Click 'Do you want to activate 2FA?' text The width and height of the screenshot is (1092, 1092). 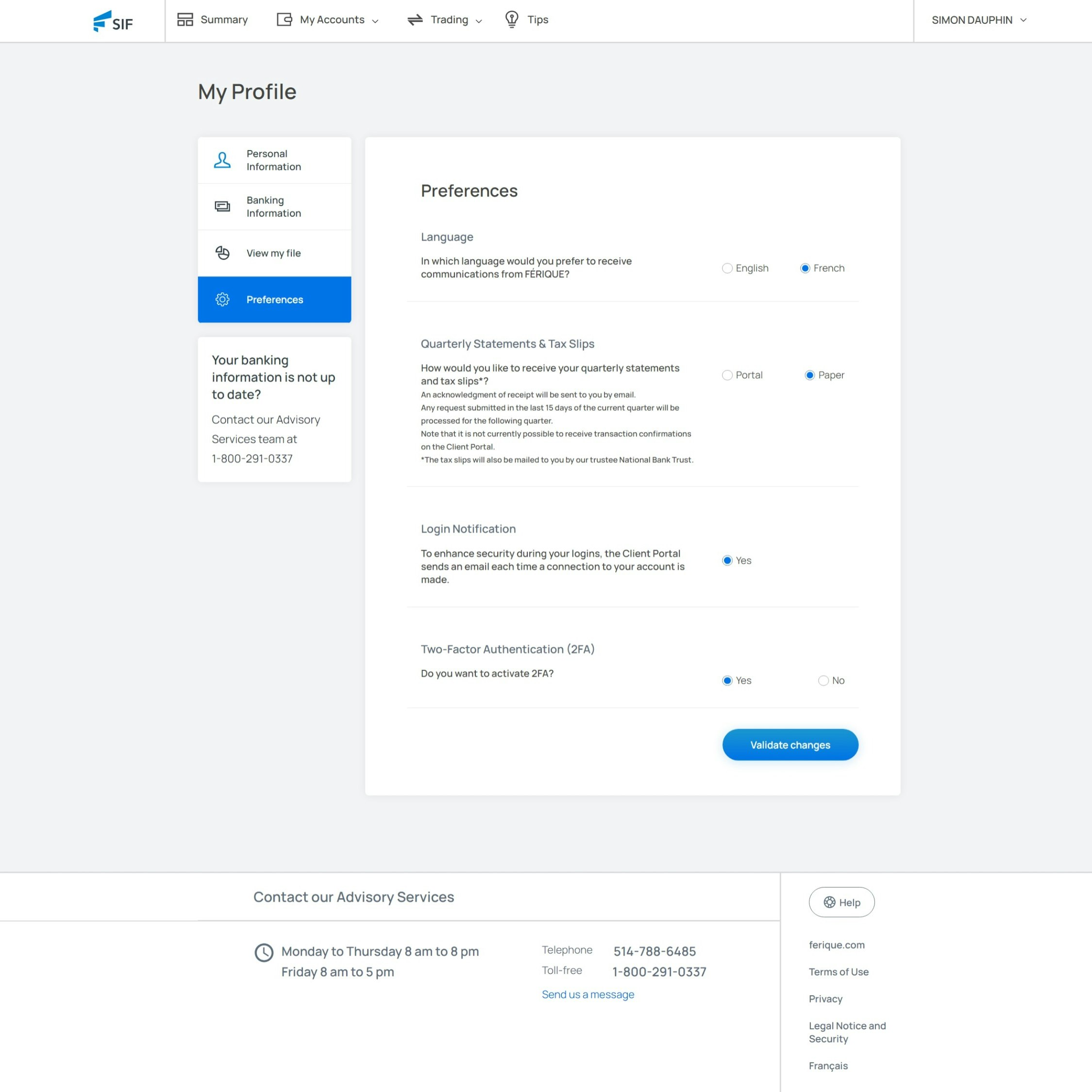coord(487,673)
